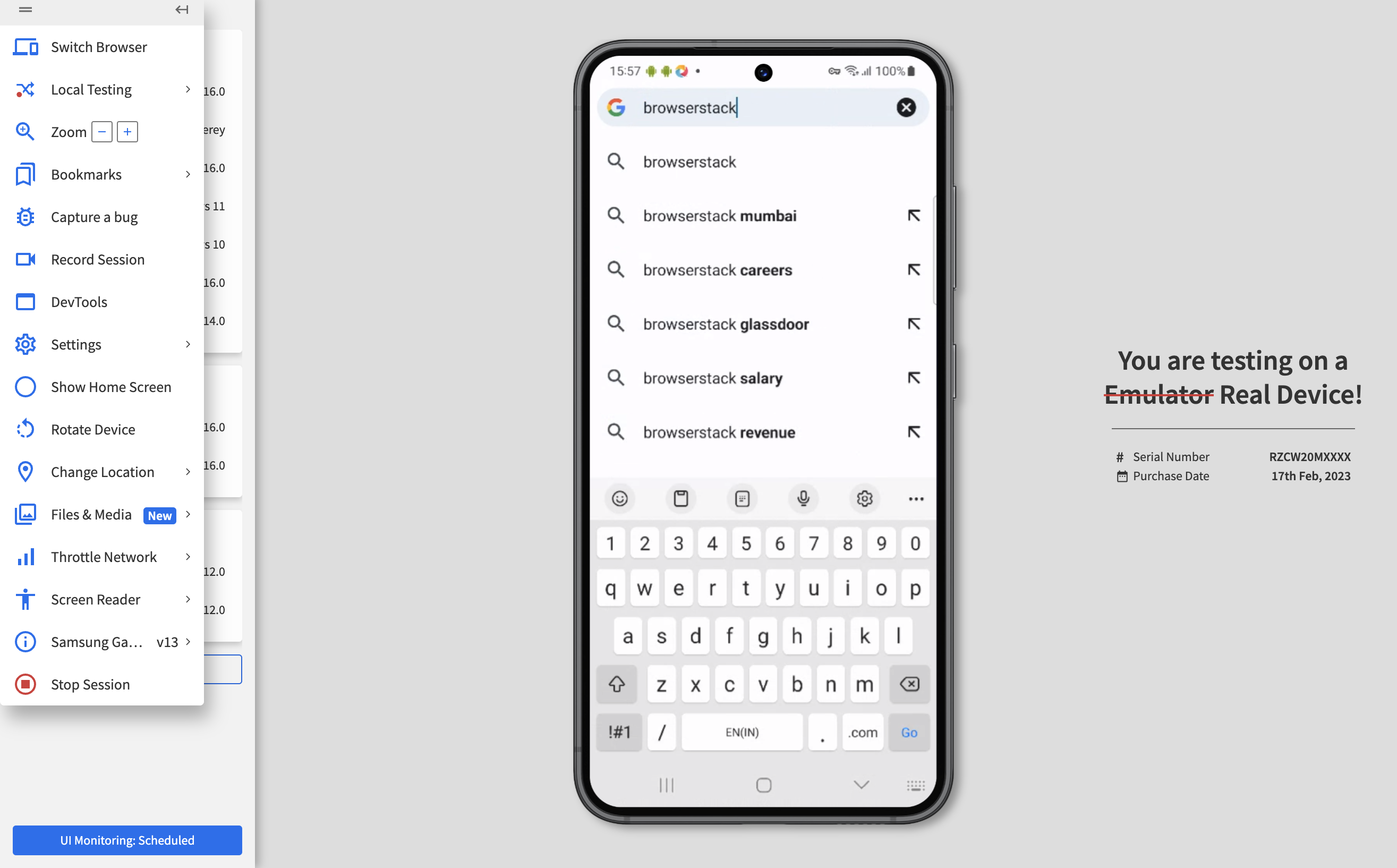Expand the Change Location submenu
This screenshot has height=868, width=1397.
click(x=188, y=472)
